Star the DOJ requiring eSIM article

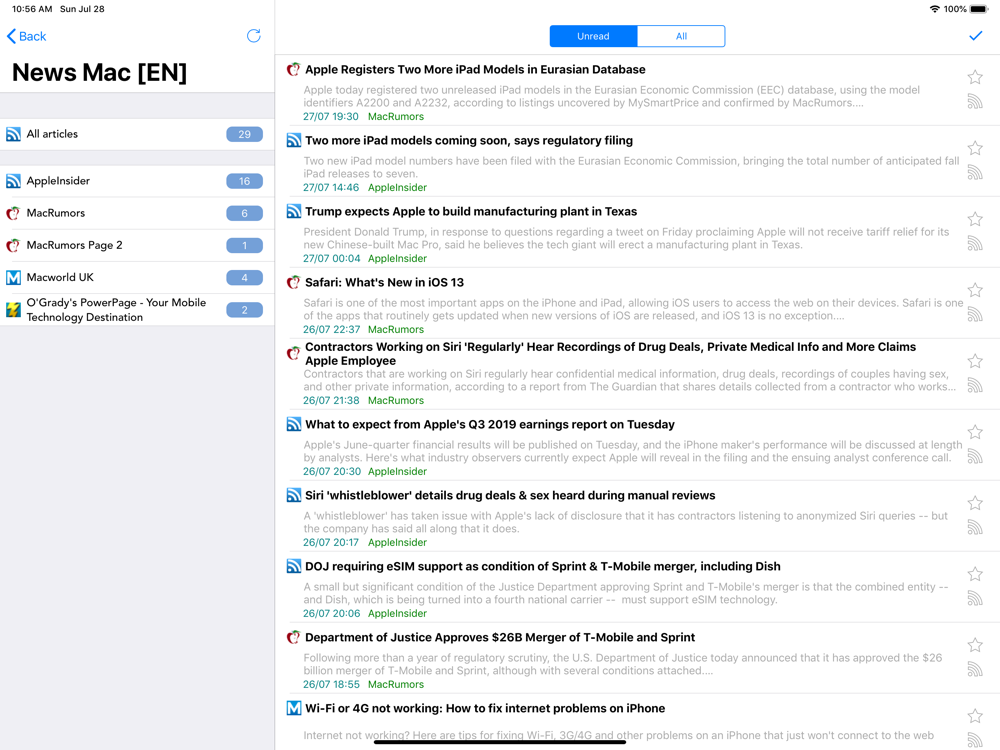pos(974,573)
